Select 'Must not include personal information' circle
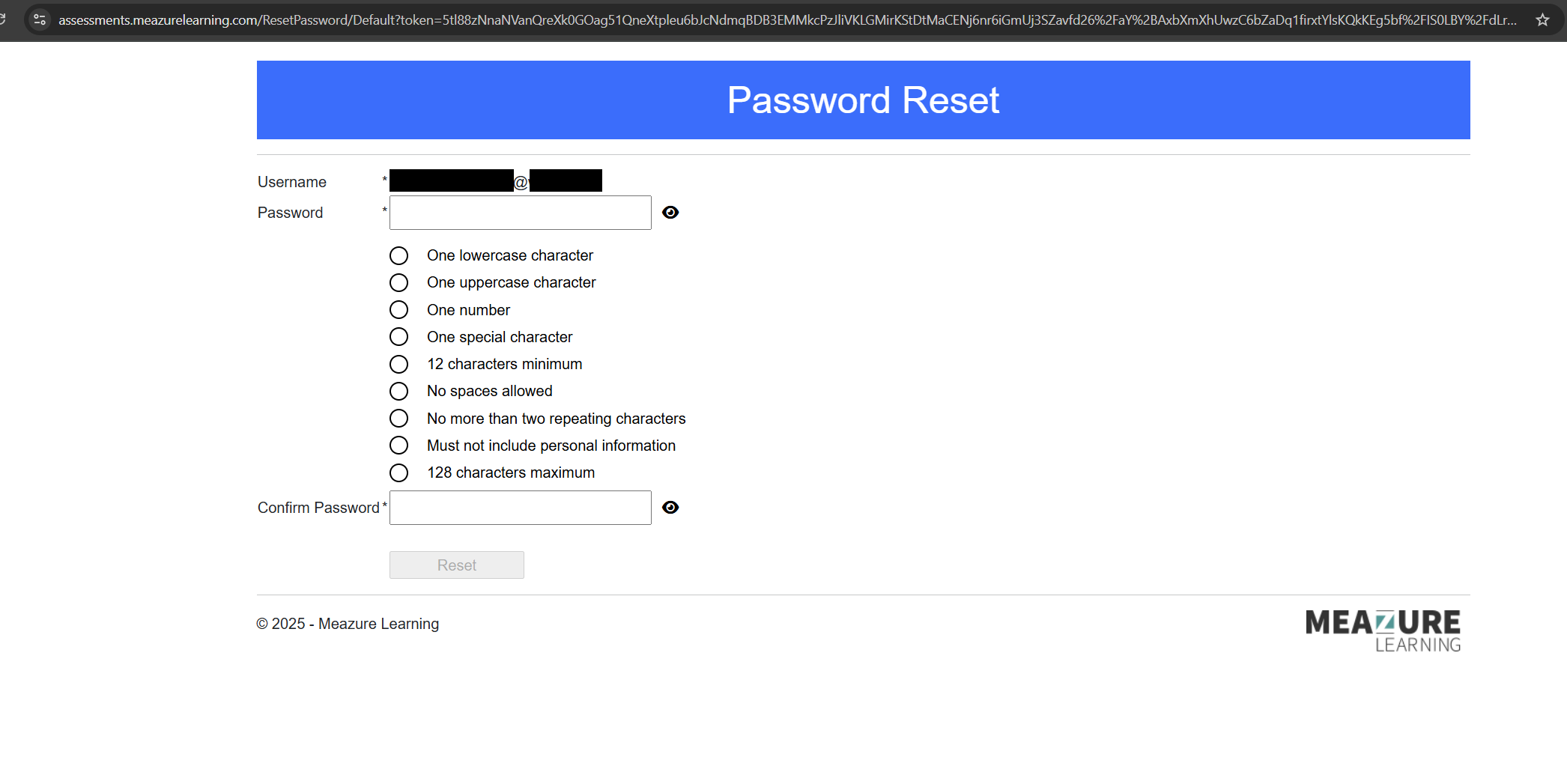This screenshot has width=1567, height=784. (x=398, y=446)
